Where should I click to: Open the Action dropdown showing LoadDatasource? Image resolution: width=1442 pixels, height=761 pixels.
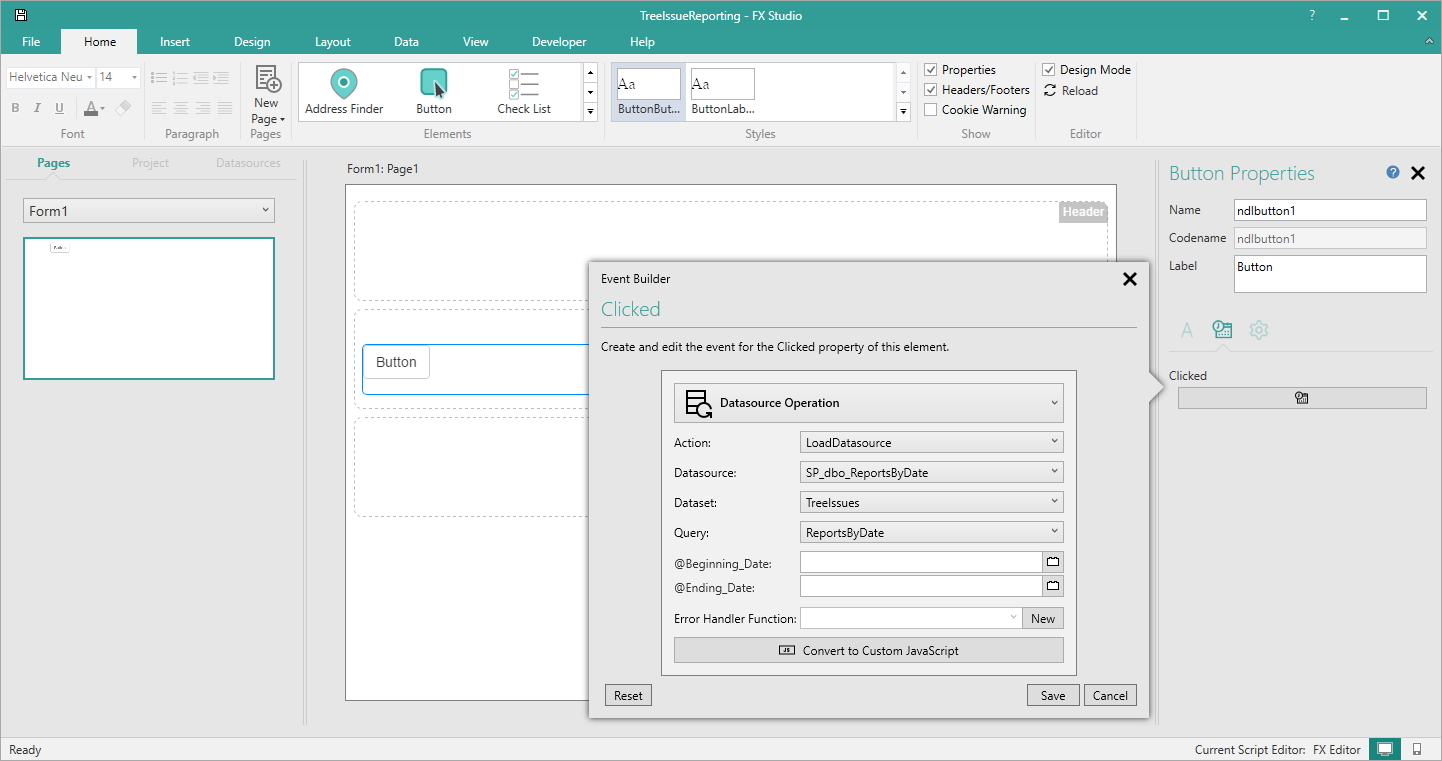(932, 442)
